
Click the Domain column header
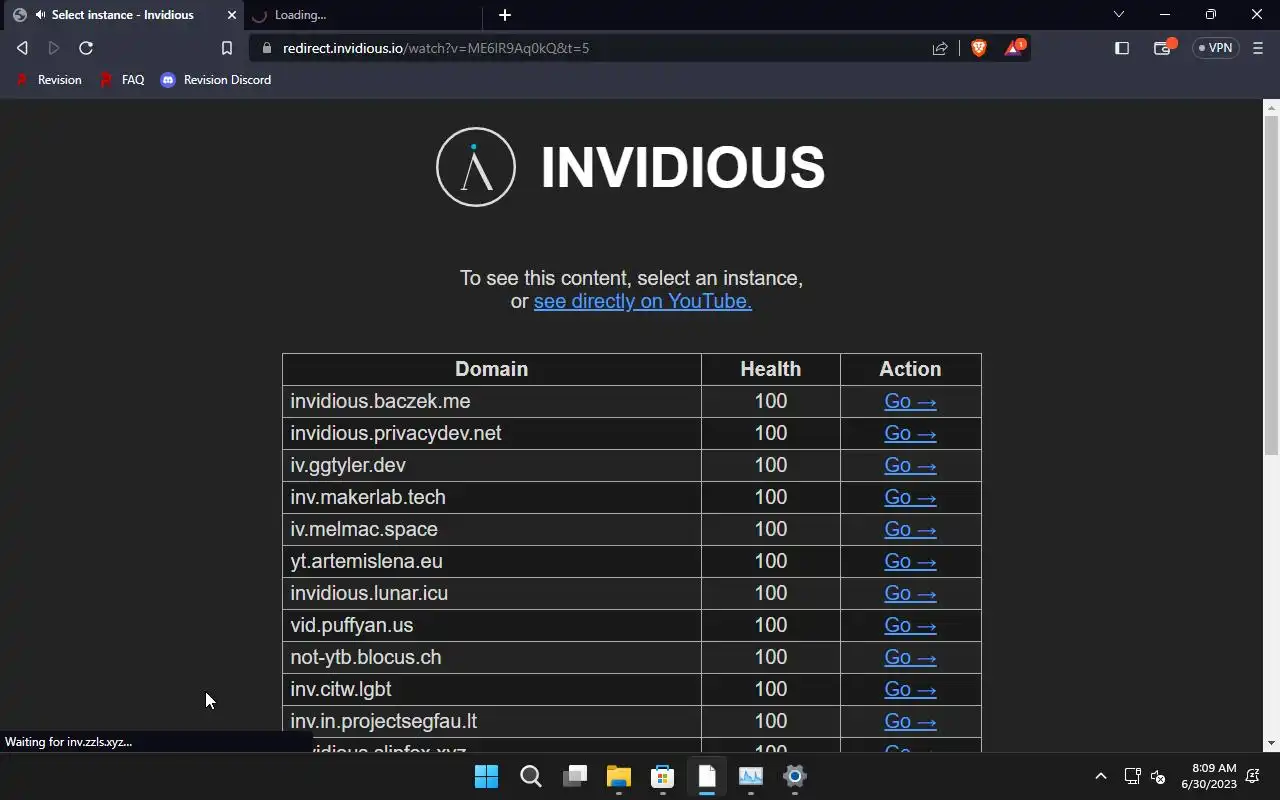(x=491, y=369)
